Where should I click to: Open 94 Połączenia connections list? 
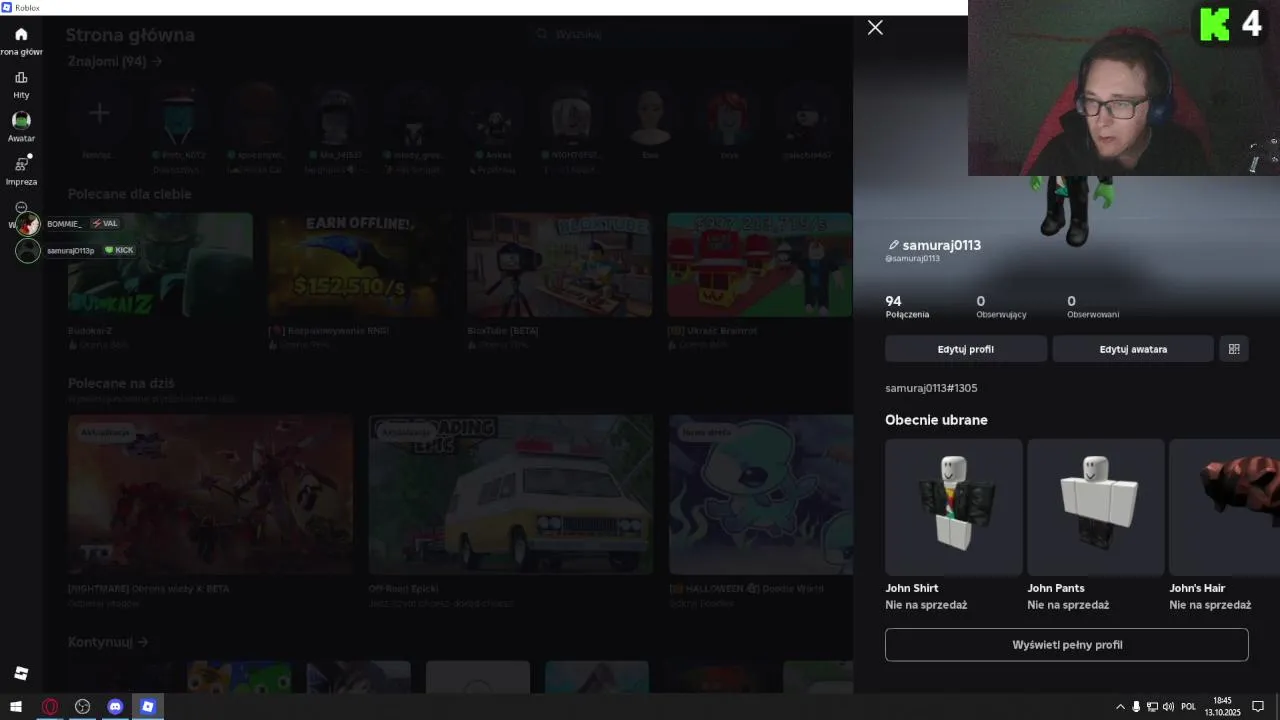(907, 307)
